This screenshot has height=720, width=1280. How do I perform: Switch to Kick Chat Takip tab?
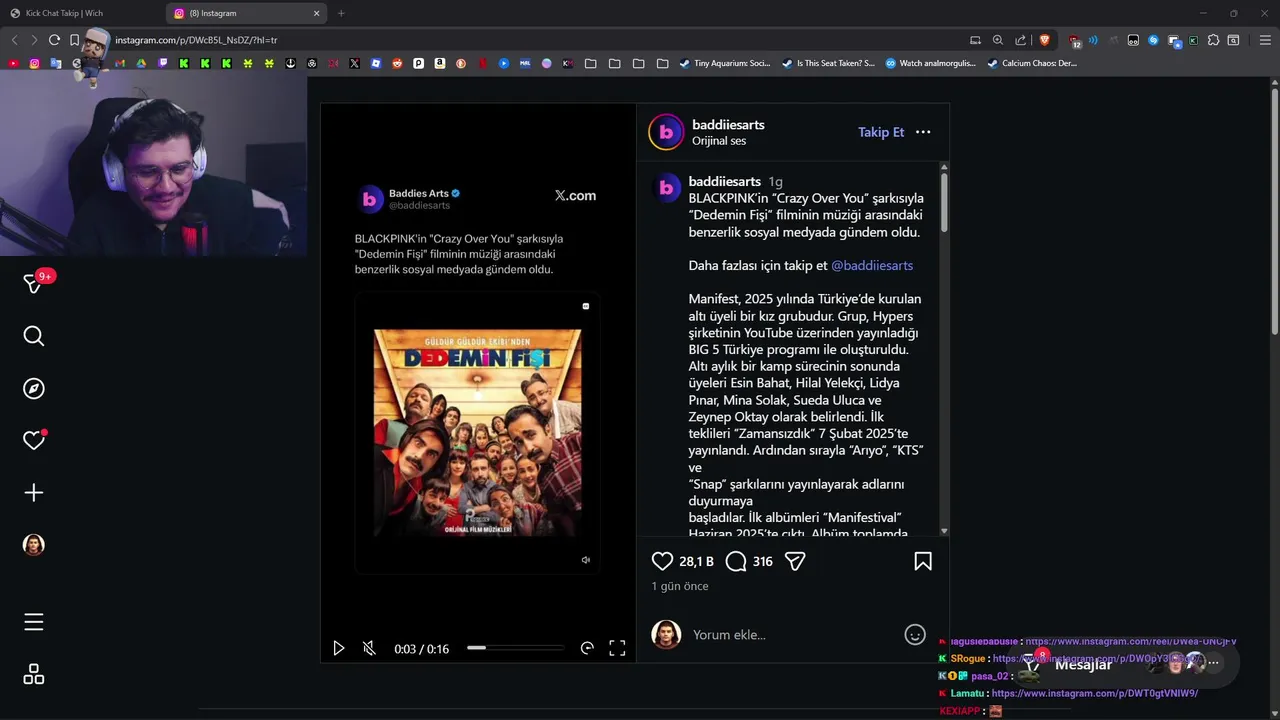pos(64,13)
